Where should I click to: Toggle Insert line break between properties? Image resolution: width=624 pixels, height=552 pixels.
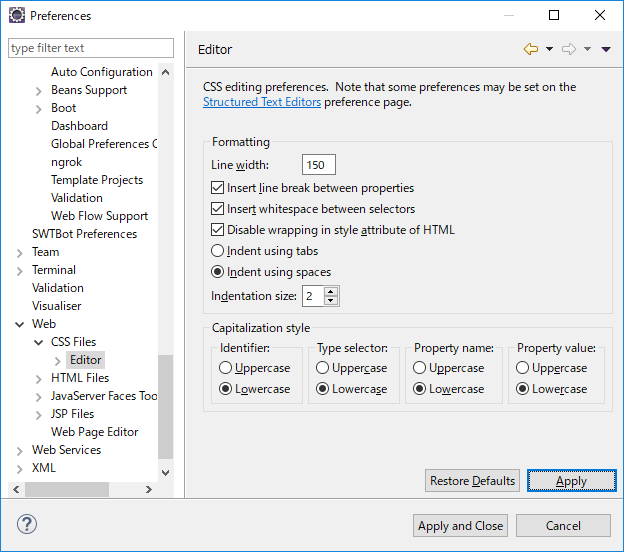pyautogui.click(x=218, y=188)
